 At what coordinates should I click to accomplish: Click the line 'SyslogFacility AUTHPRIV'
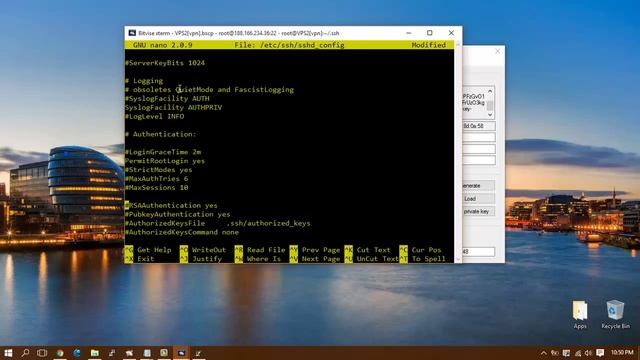click(173, 107)
